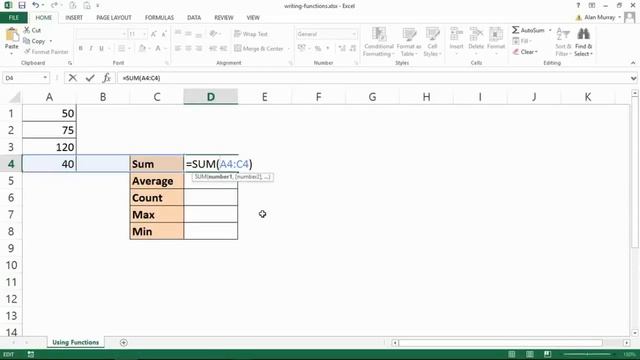640x360 pixels.
Task: Select the Using Functions sheet tab
Action: pyautogui.click(x=76, y=342)
